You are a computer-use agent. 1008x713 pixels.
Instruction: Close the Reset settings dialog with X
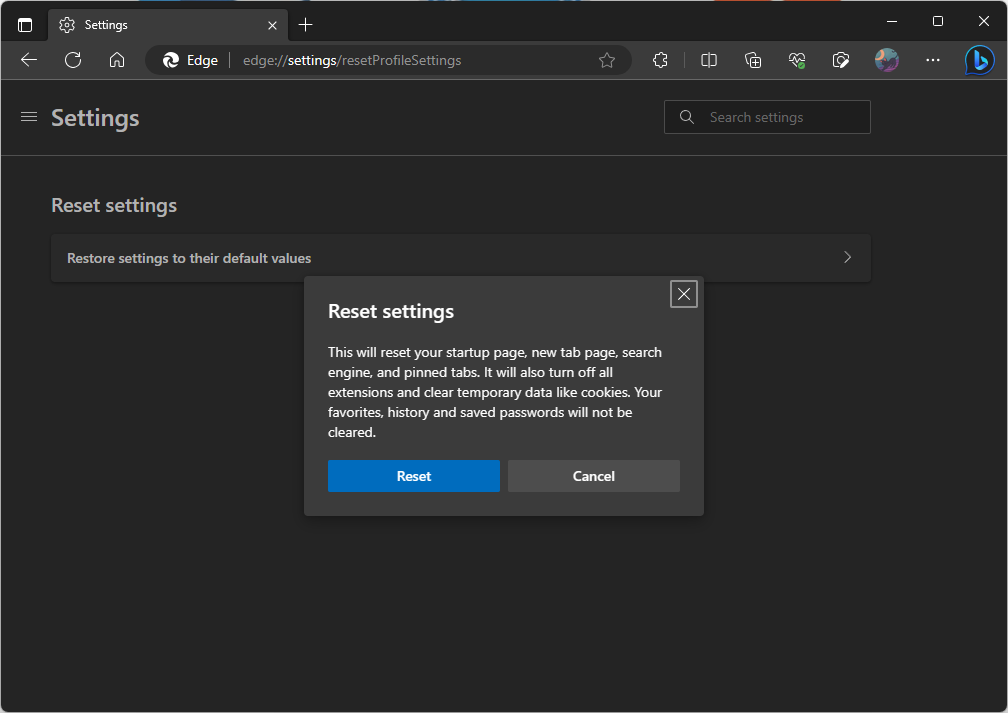tap(684, 294)
